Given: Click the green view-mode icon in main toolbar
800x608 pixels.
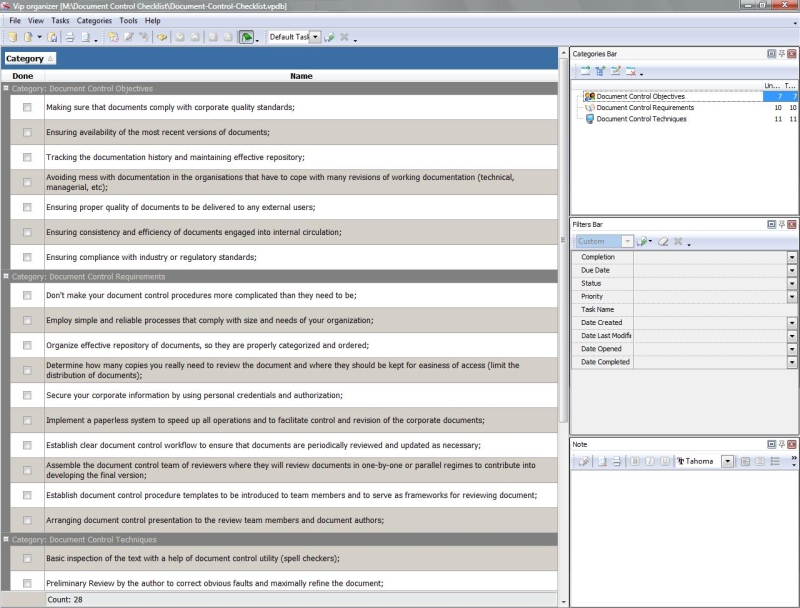Looking at the screenshot, I should tap(246, 37).
